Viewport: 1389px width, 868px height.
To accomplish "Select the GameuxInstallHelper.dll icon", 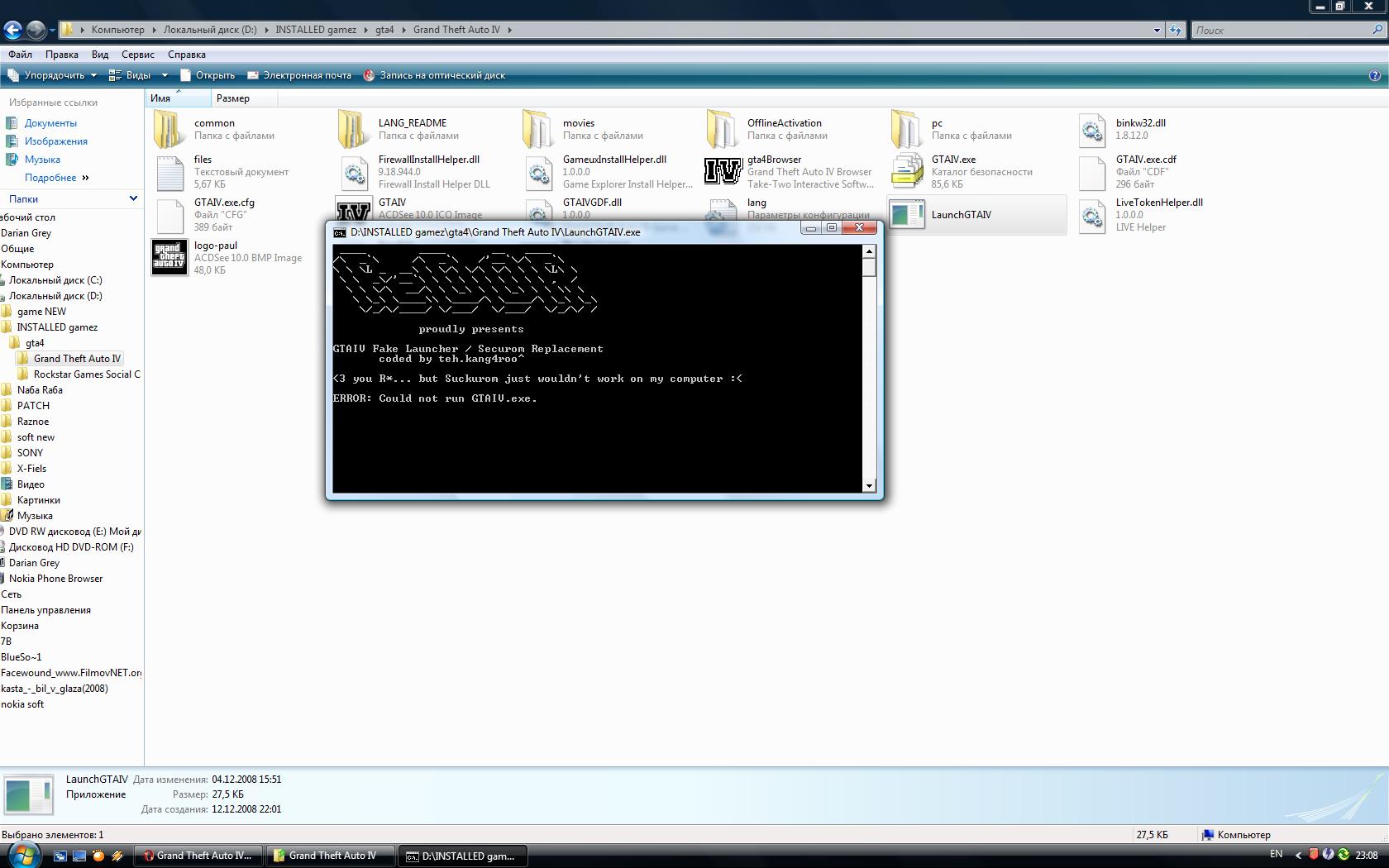I will (x=538, y=172).
